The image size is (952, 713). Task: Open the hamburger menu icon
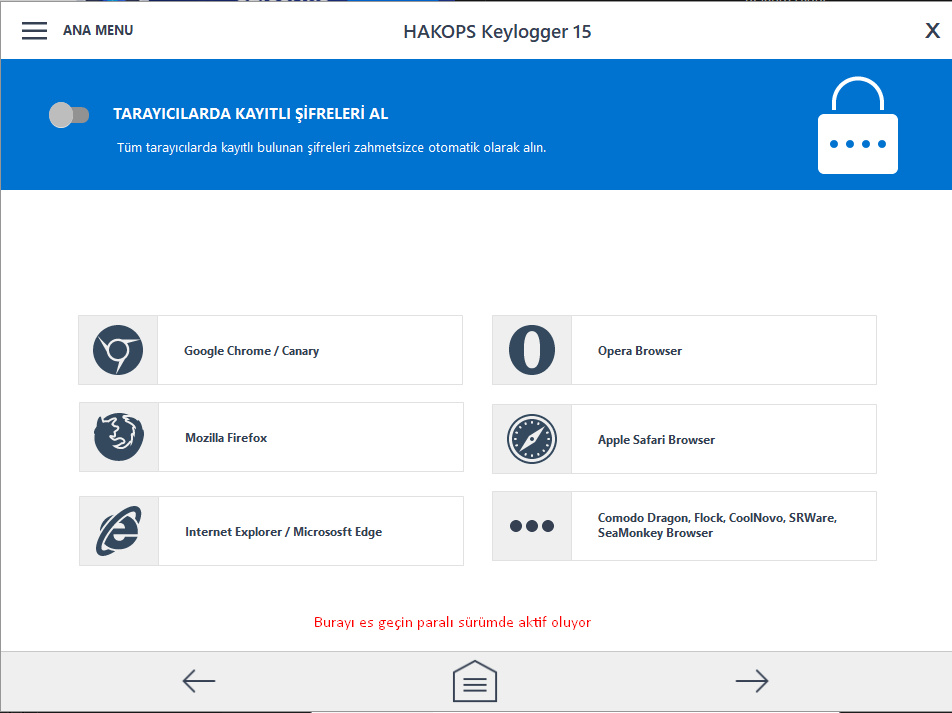point(35,30)
